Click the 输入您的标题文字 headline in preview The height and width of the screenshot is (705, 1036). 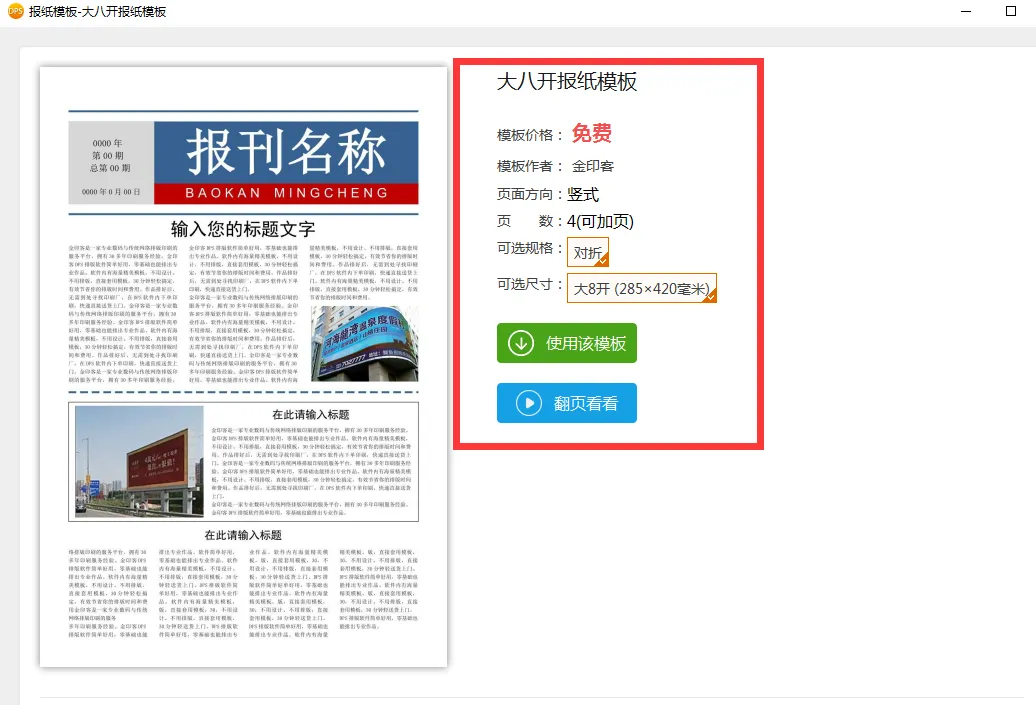(x=243, y=229)
